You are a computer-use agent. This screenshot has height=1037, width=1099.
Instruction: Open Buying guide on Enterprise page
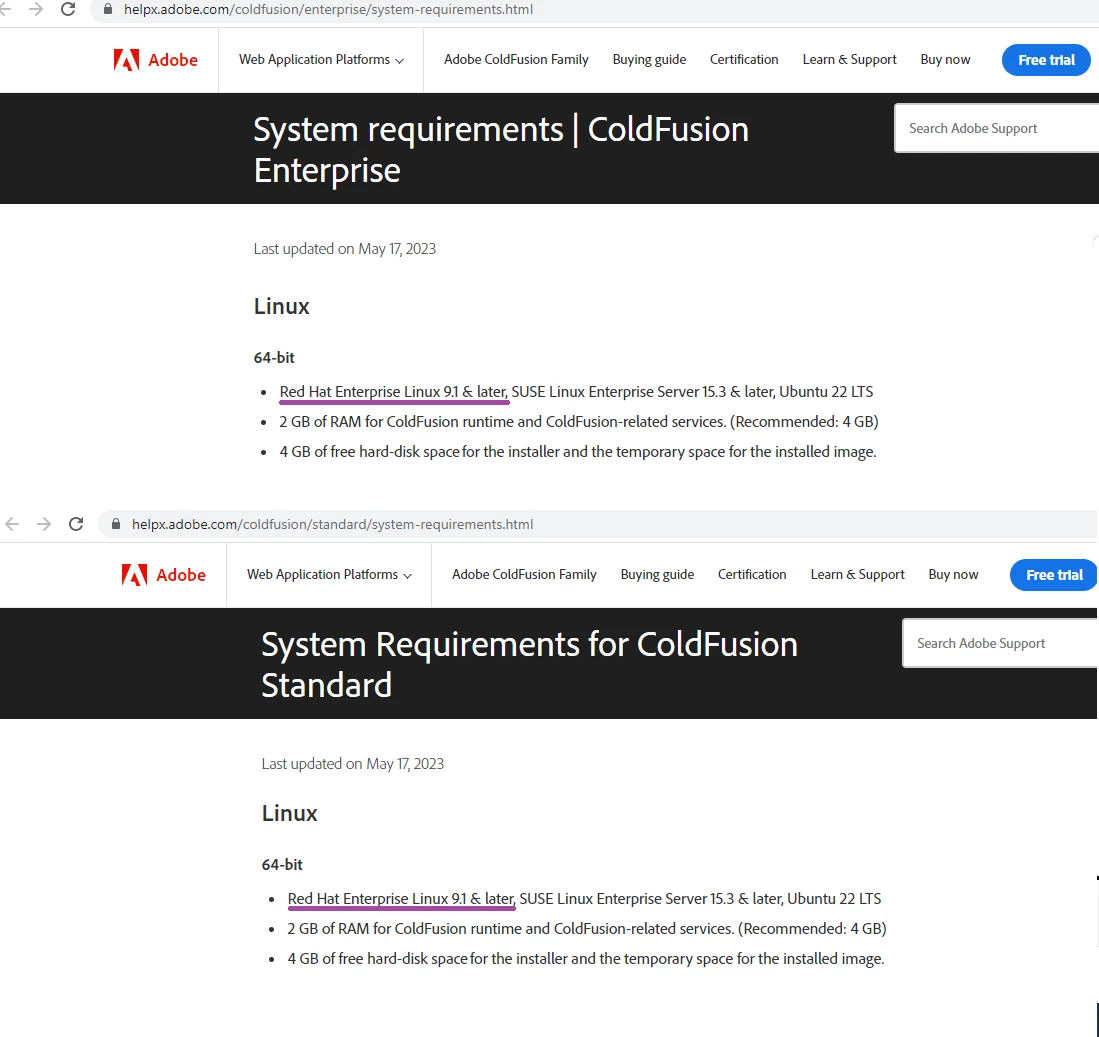(x=649, y=60)
